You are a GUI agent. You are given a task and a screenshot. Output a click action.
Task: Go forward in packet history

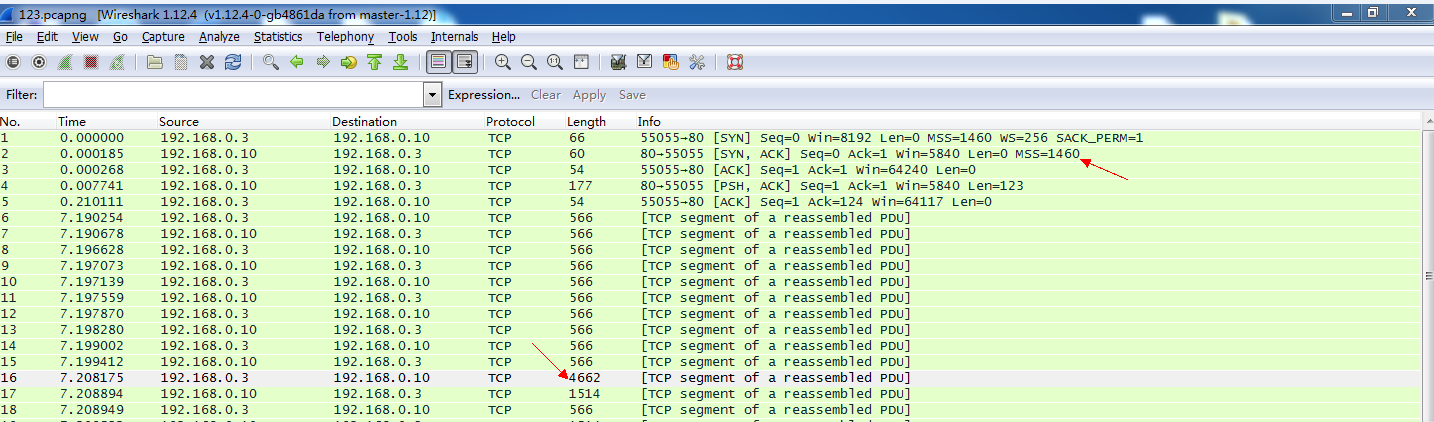pyautogui.click(x=323, y=62)
